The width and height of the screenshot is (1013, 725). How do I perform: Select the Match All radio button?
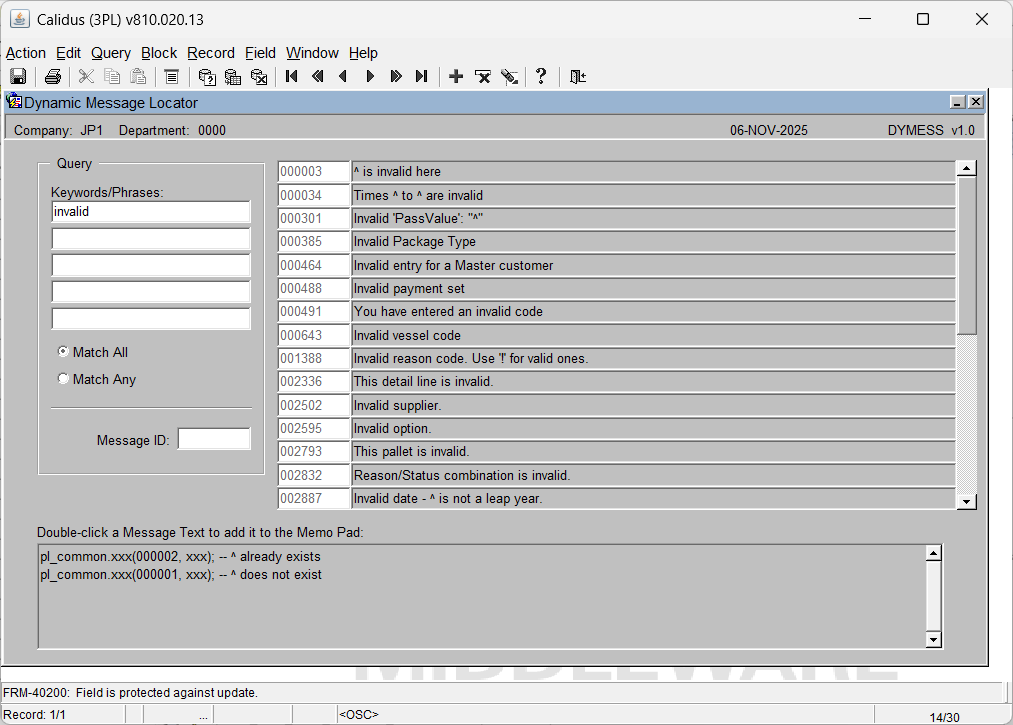tap(64, 352)
